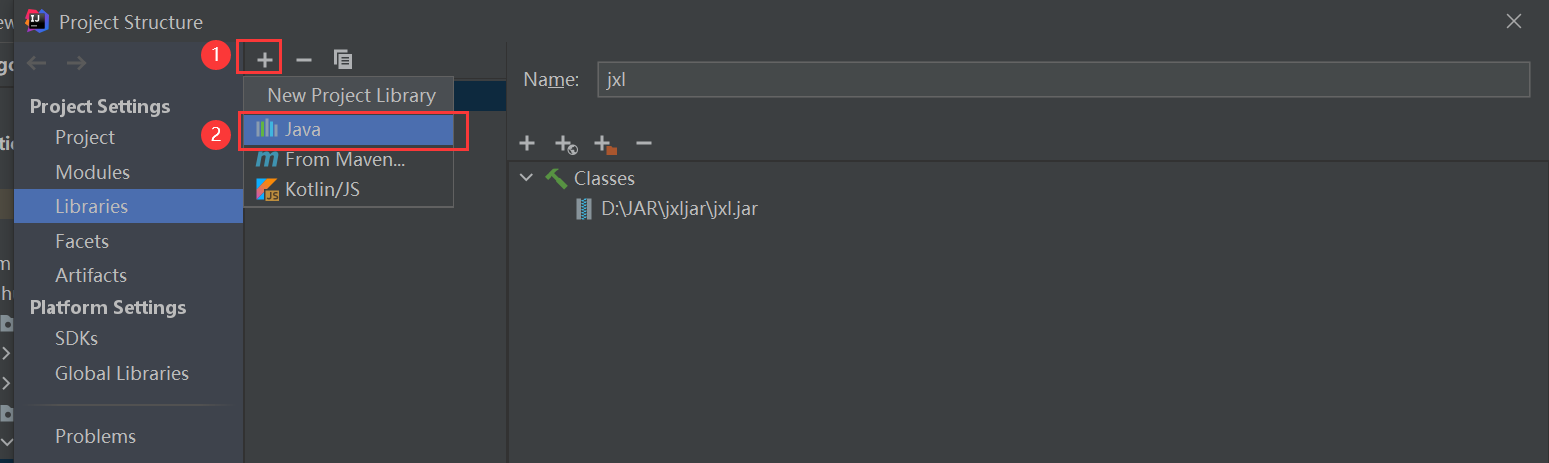Image resolution: width=1549 pixels, height=463 pixels.
Task: Click the forward navigation arrow
Action: click(x=76, y=63)
